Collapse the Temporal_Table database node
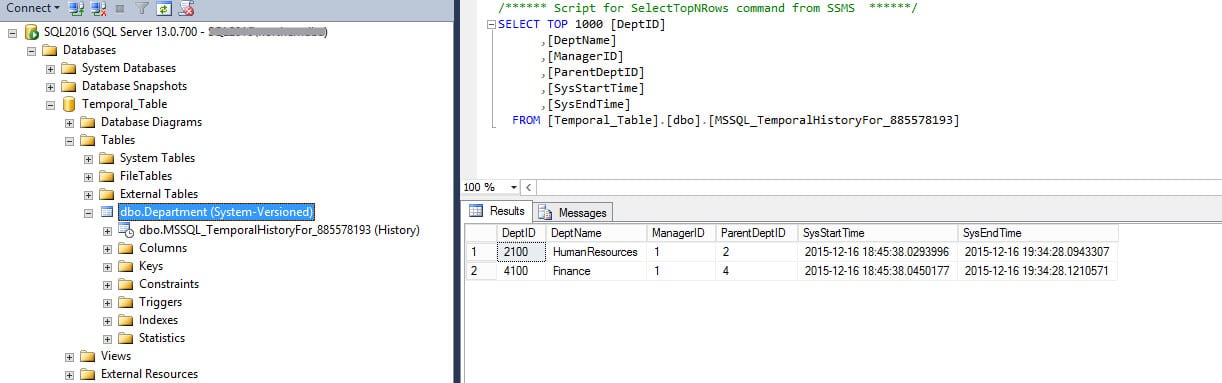 pos(51,104)
